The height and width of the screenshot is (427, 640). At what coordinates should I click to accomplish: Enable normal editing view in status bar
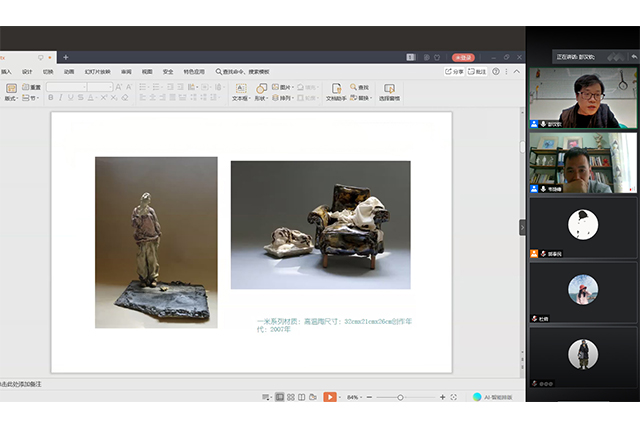279,397
